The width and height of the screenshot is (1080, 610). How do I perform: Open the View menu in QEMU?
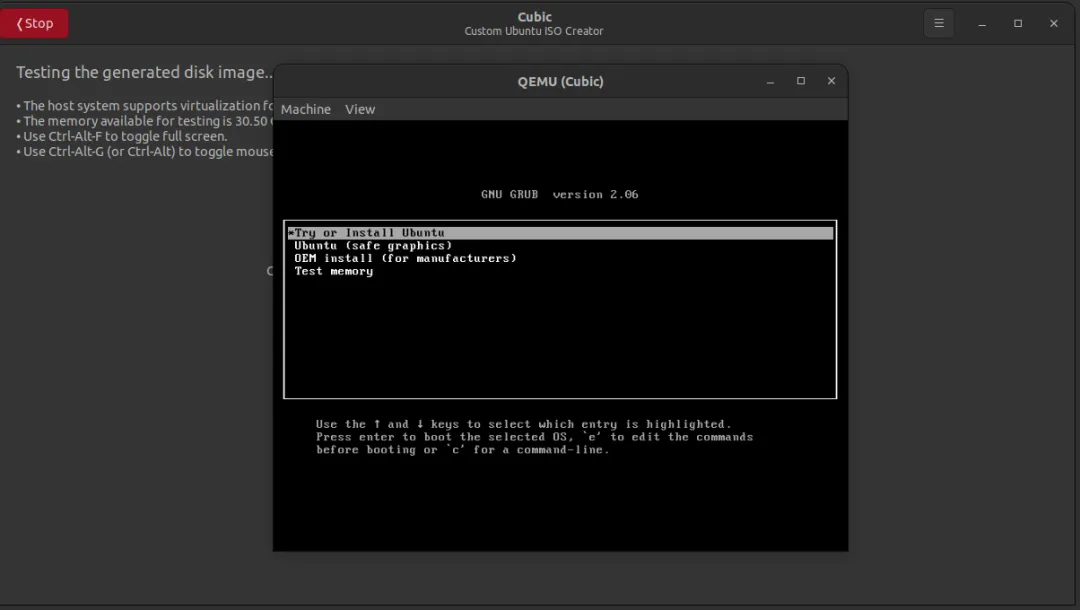(x=360, y=109)
